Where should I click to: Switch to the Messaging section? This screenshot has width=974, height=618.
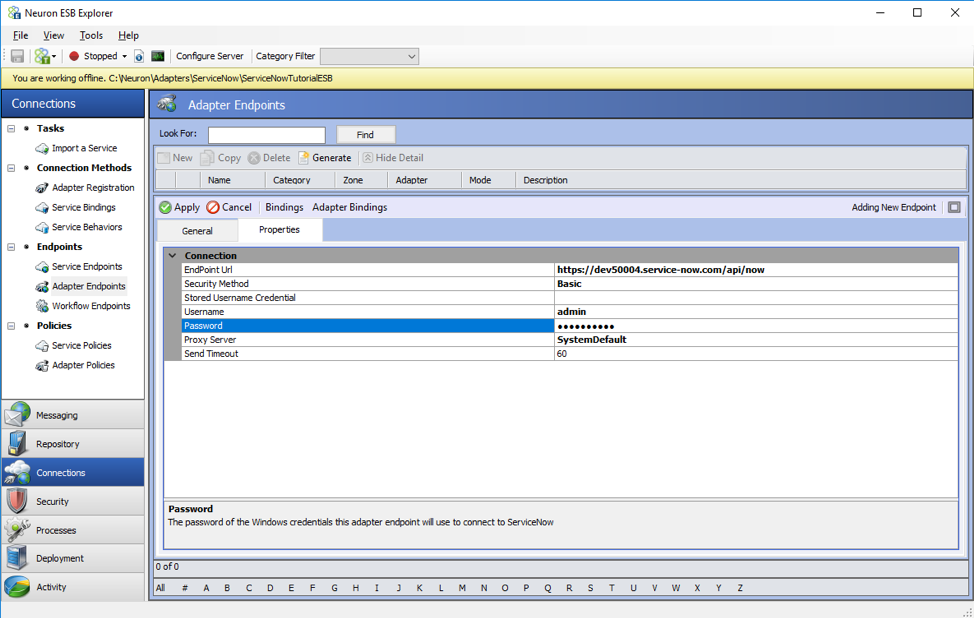[73, 415]
